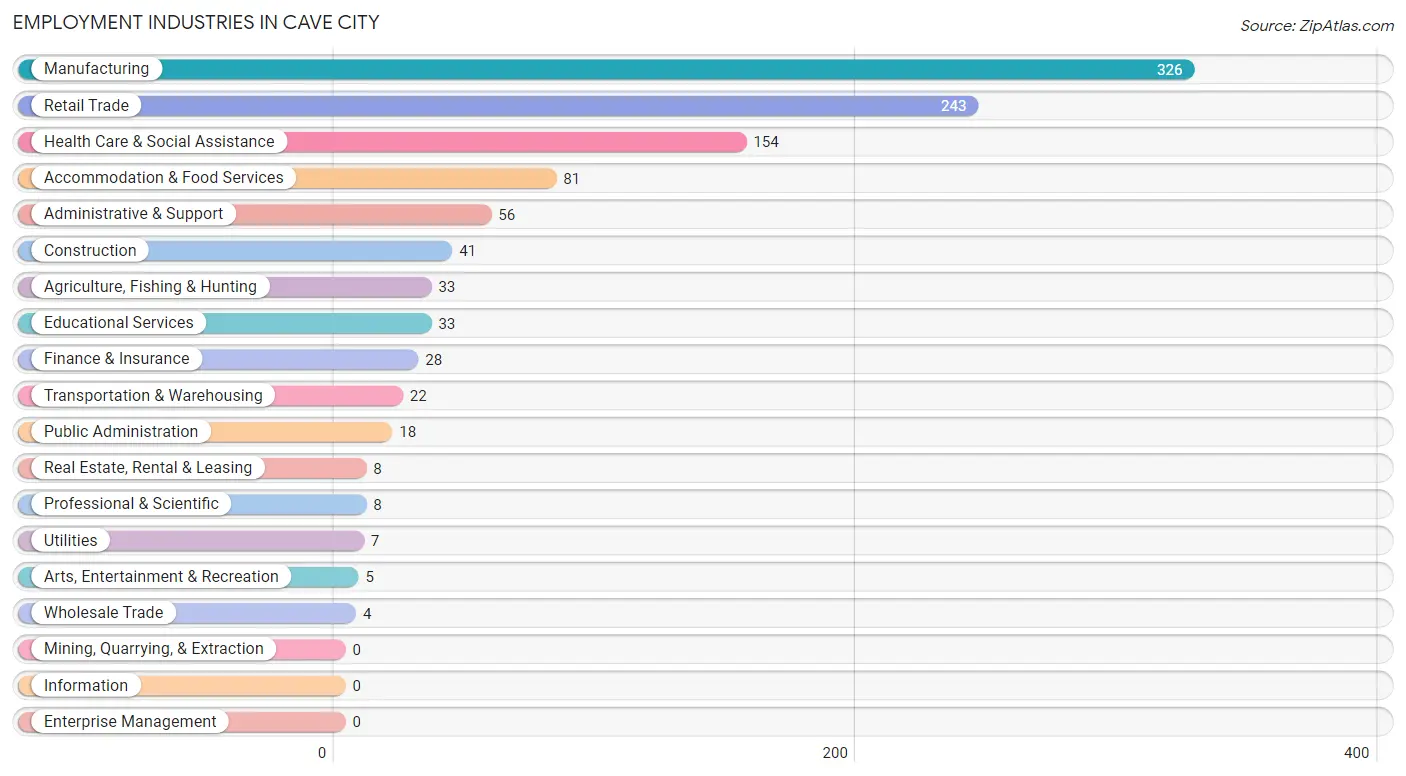
Task: Click the Agriculture, Fishing & Hunting label
Action: click(150, 286)
